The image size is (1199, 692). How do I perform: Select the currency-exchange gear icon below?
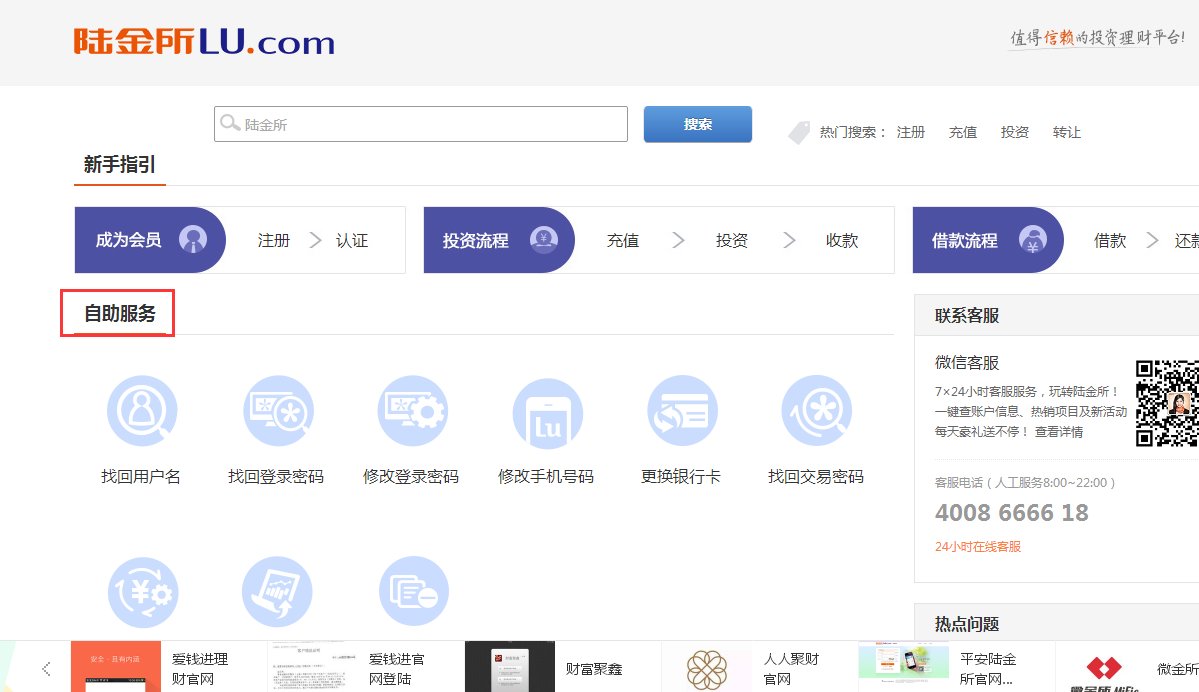[142, 592]
